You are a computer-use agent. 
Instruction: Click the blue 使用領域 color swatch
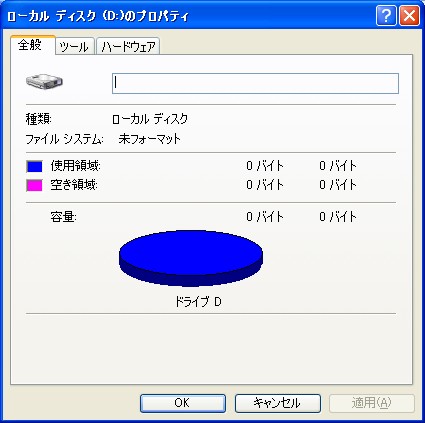[x=34, y=166]
